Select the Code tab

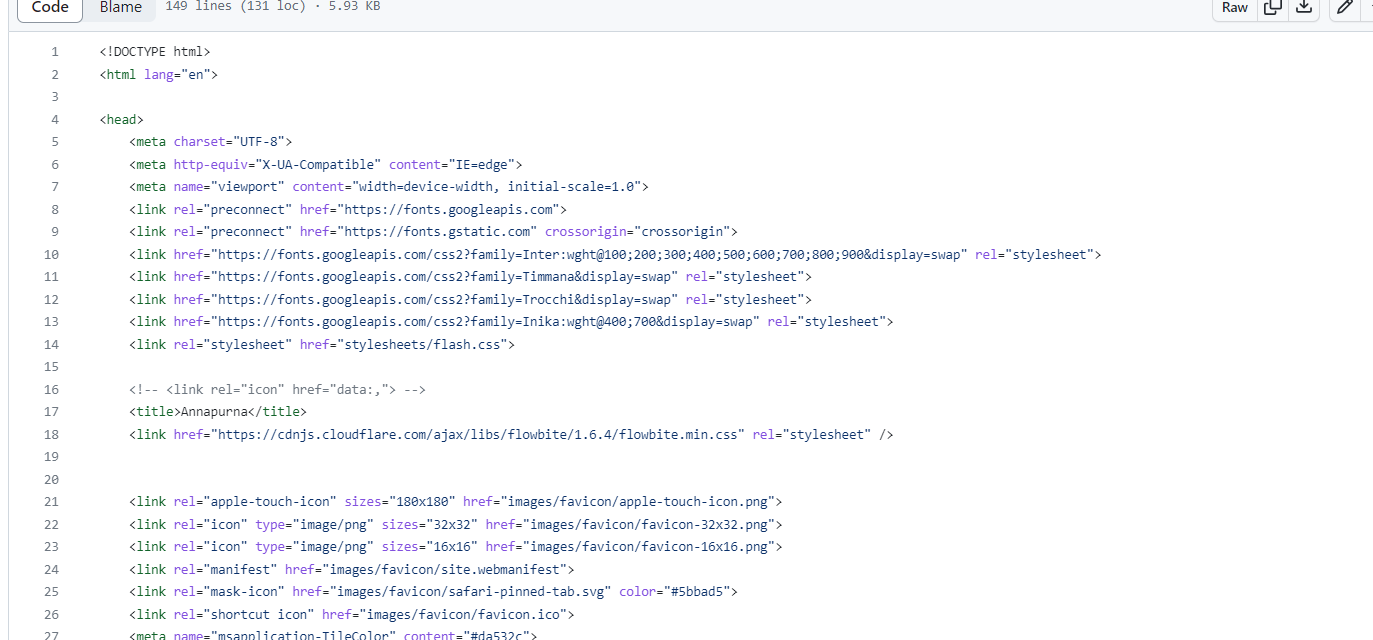pos(49,8)
